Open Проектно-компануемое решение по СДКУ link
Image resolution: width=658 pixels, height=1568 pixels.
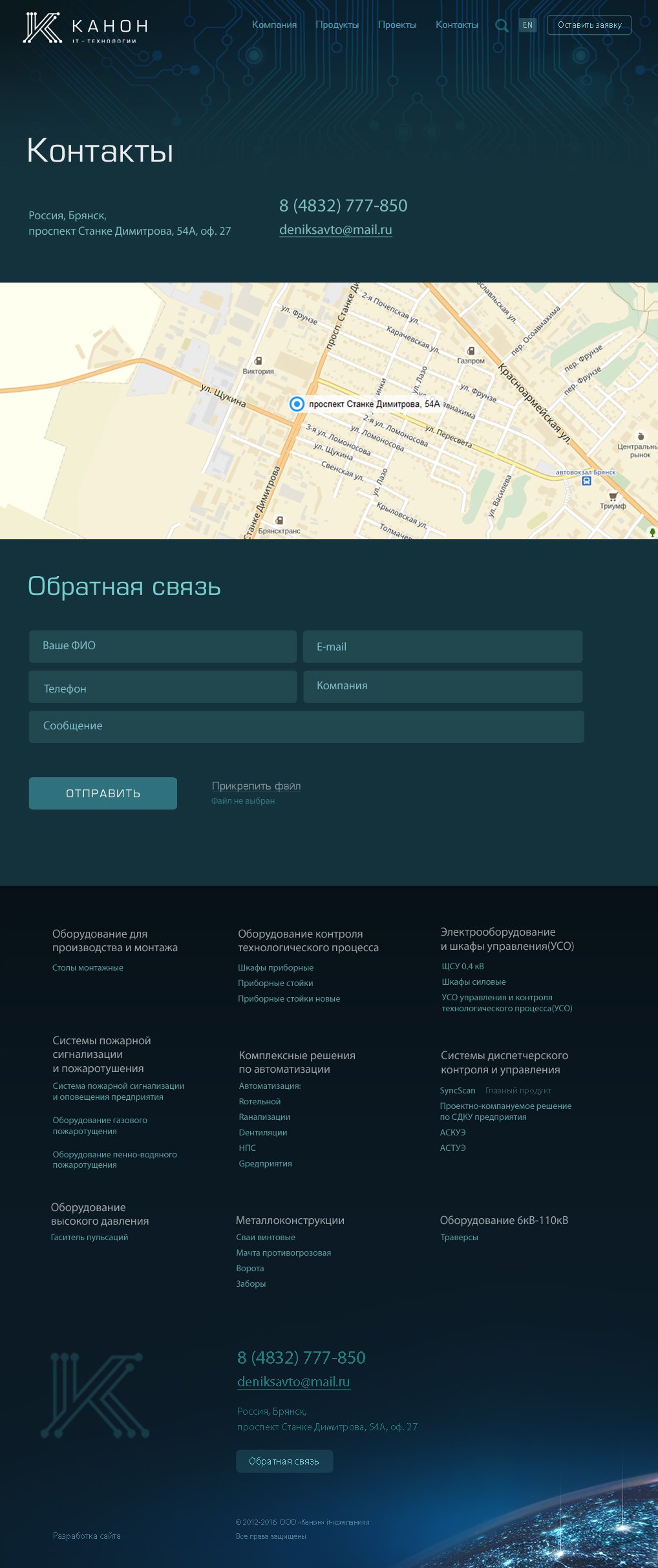[x=505, y=1112]
